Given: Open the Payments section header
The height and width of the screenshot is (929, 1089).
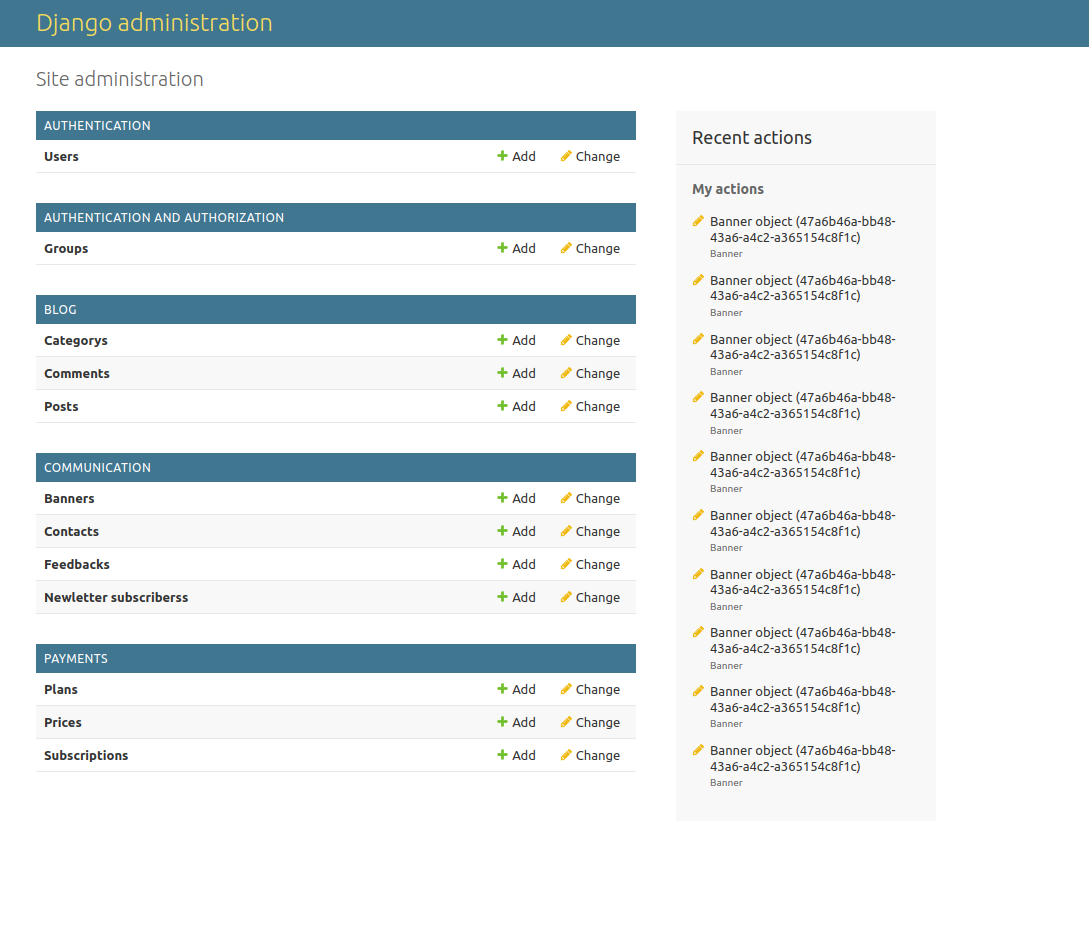Looking at the screenshot, I should [76, 659].
